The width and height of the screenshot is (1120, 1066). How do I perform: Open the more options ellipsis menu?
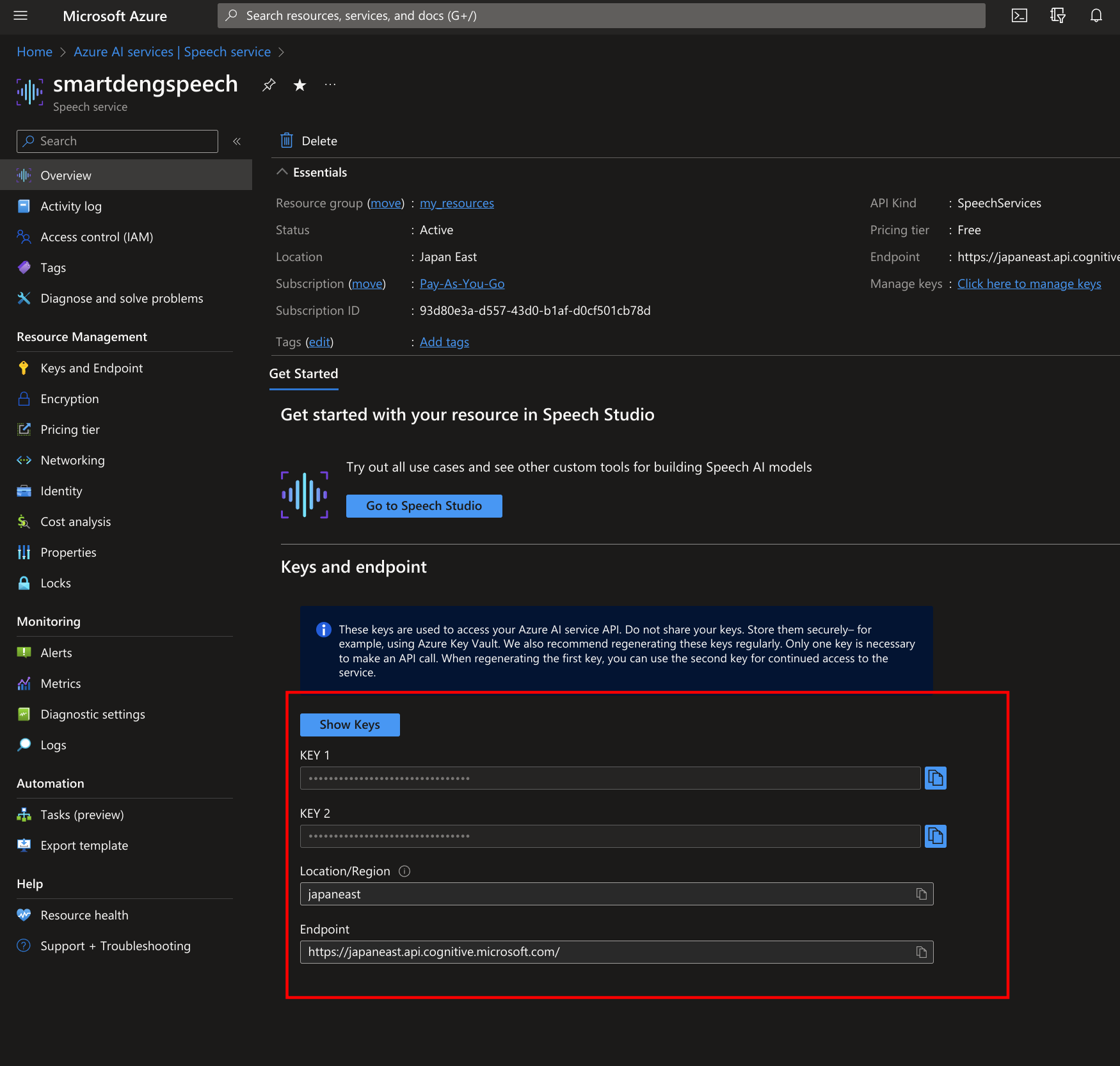[330, 84]
